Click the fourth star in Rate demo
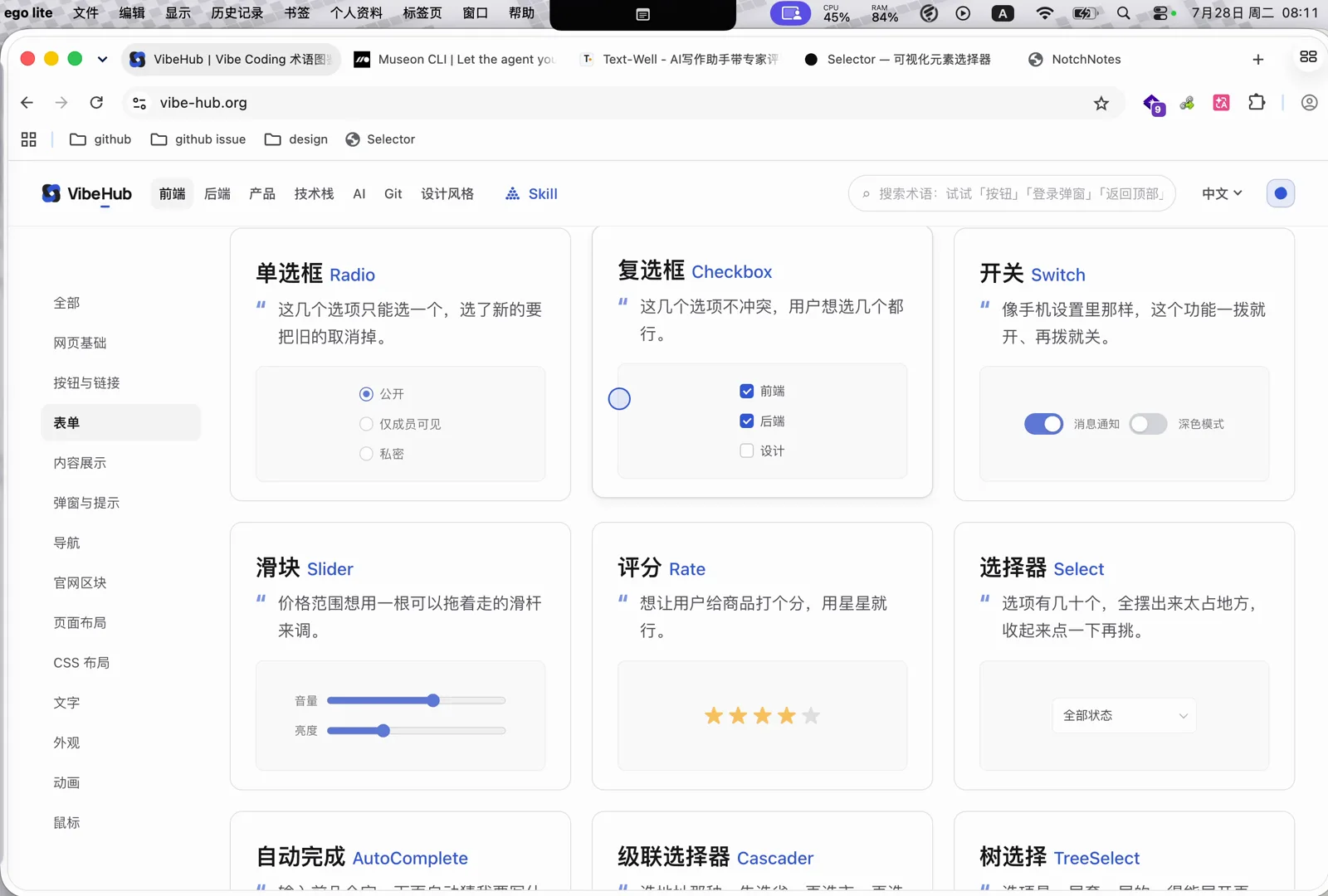Viewport: 1328px width, 896px height. [787, 715]
